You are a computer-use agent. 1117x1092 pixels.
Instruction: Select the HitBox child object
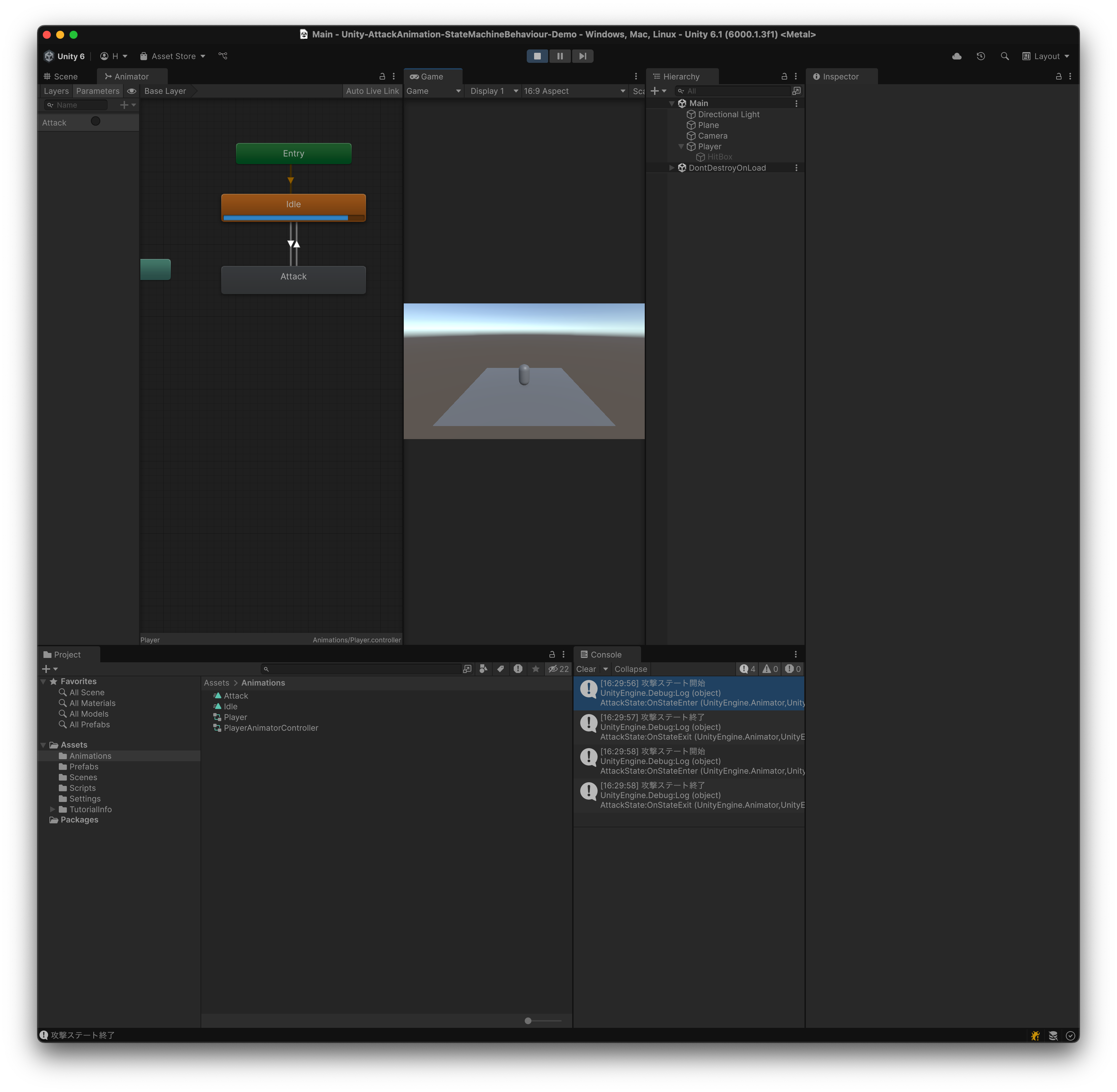[x=719, y=157]
